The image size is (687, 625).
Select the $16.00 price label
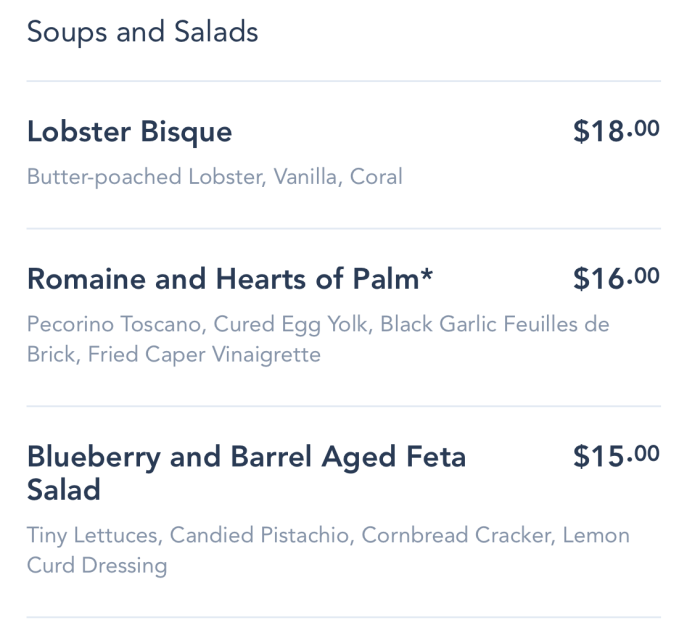tap(616, 278)
